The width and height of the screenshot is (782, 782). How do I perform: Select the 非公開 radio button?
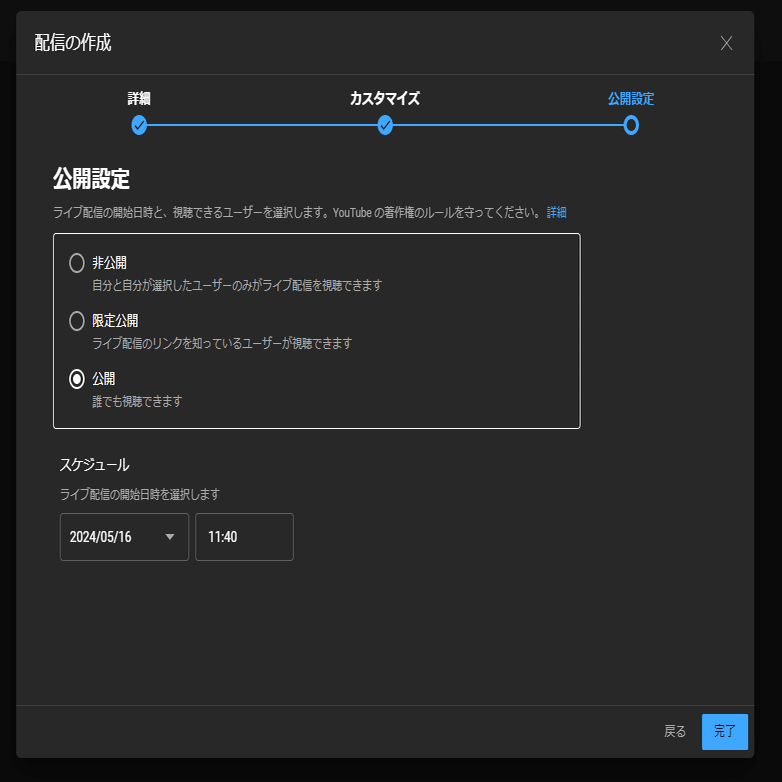coord(77,263)
